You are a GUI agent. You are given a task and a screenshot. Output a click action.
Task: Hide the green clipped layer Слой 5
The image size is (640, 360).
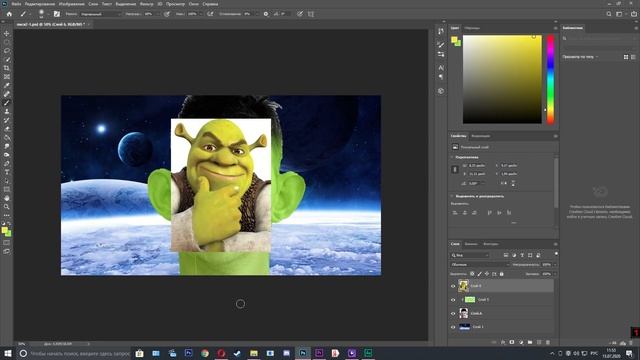(453, 300)
